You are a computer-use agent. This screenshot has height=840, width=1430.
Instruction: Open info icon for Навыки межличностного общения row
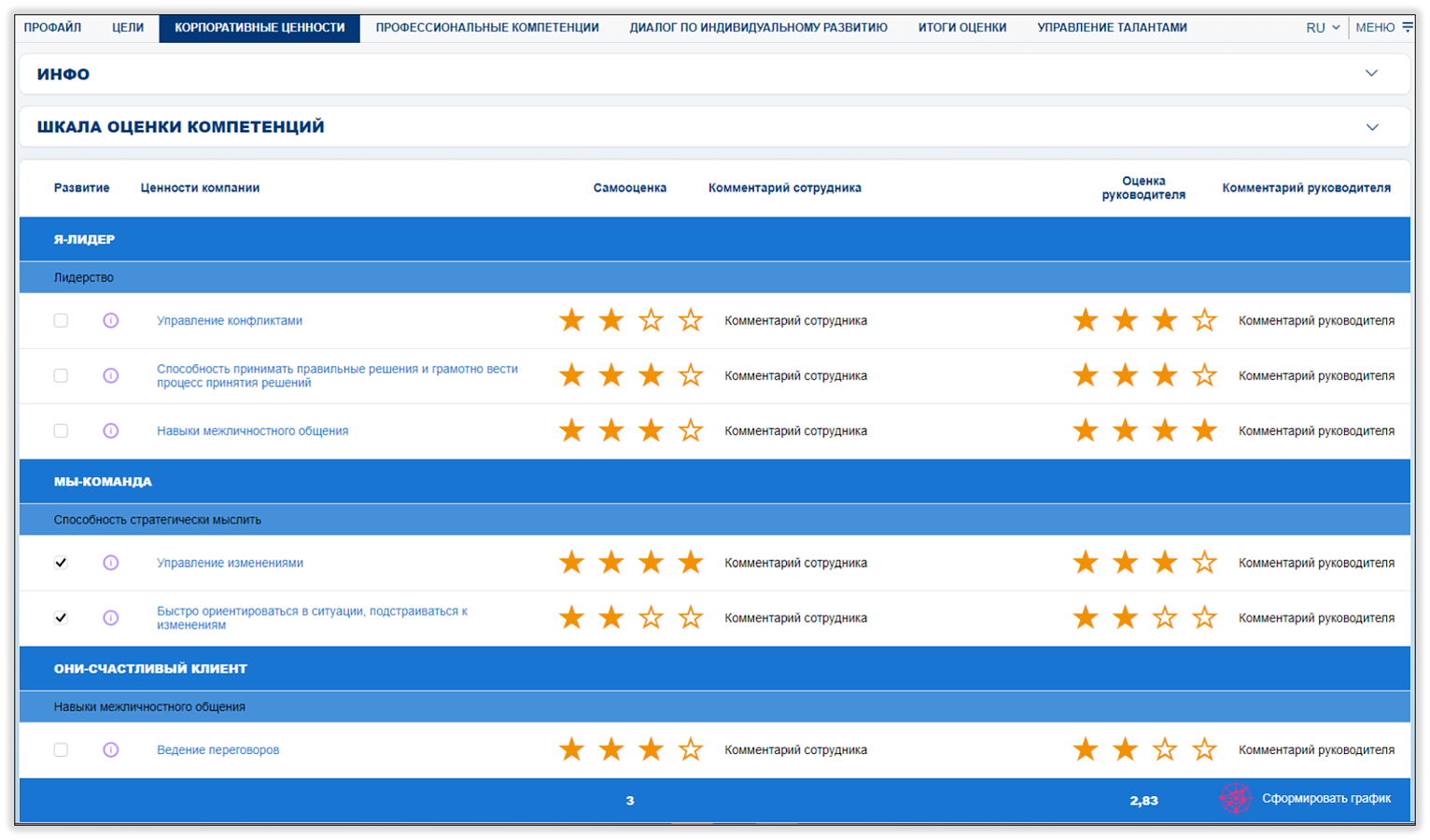[x=110, y=430]
